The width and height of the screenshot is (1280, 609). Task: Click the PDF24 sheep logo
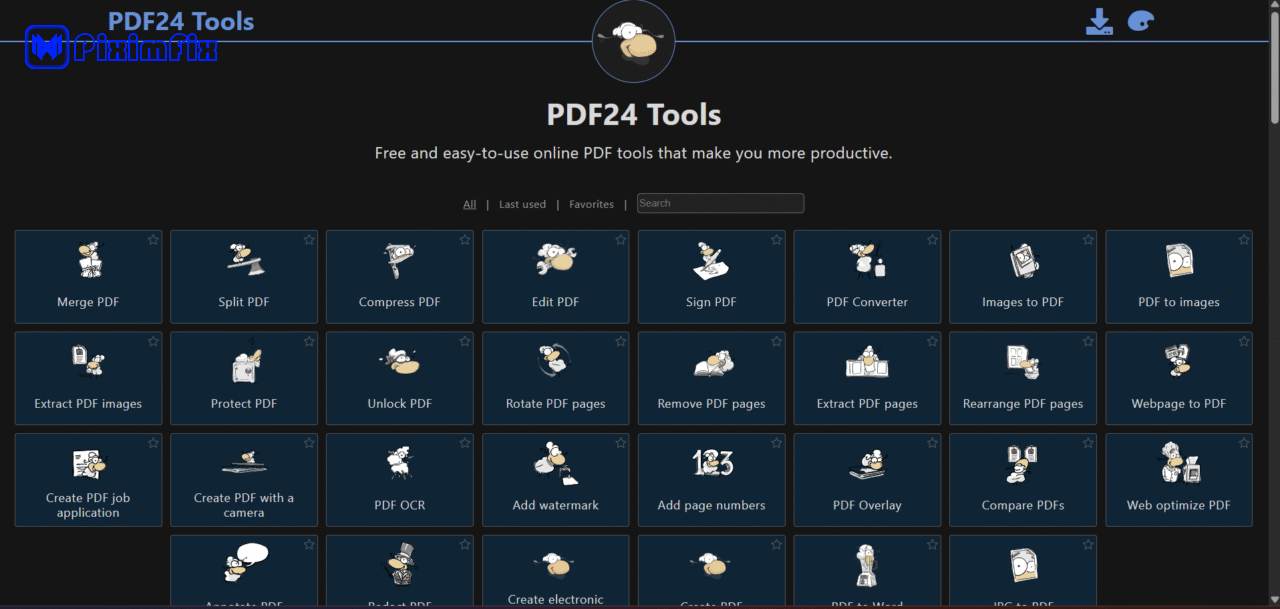633,41
